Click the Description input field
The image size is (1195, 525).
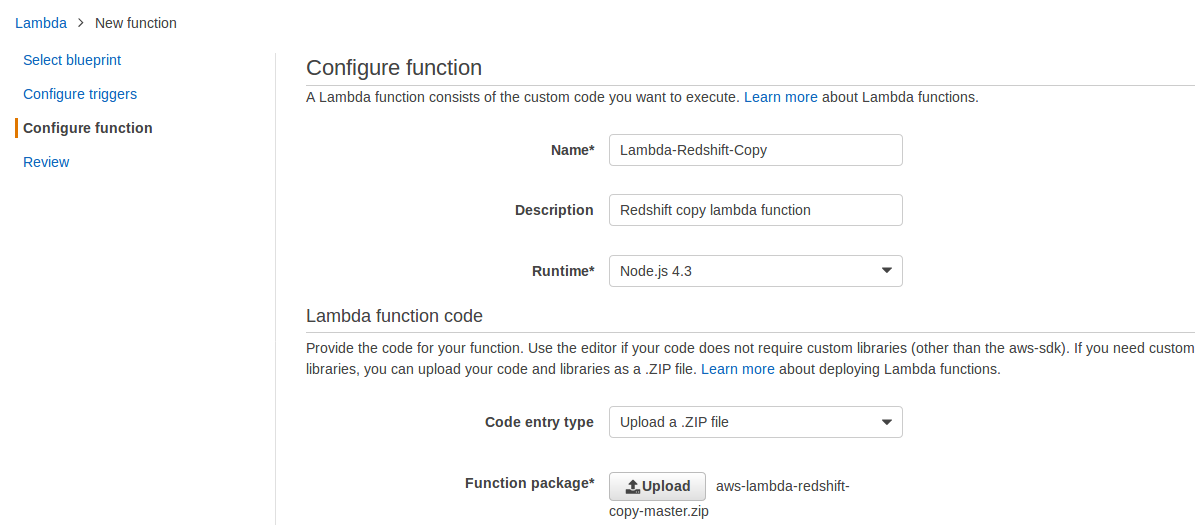tap(755, 210)
